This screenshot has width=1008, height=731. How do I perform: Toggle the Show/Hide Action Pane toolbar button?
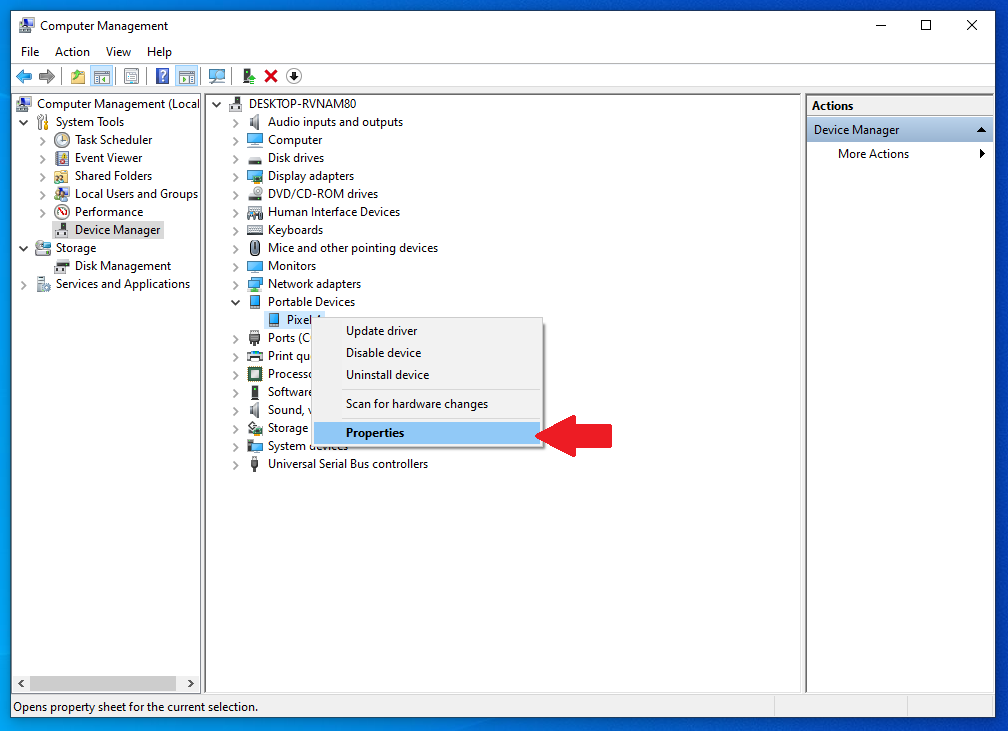coord(186,76)
